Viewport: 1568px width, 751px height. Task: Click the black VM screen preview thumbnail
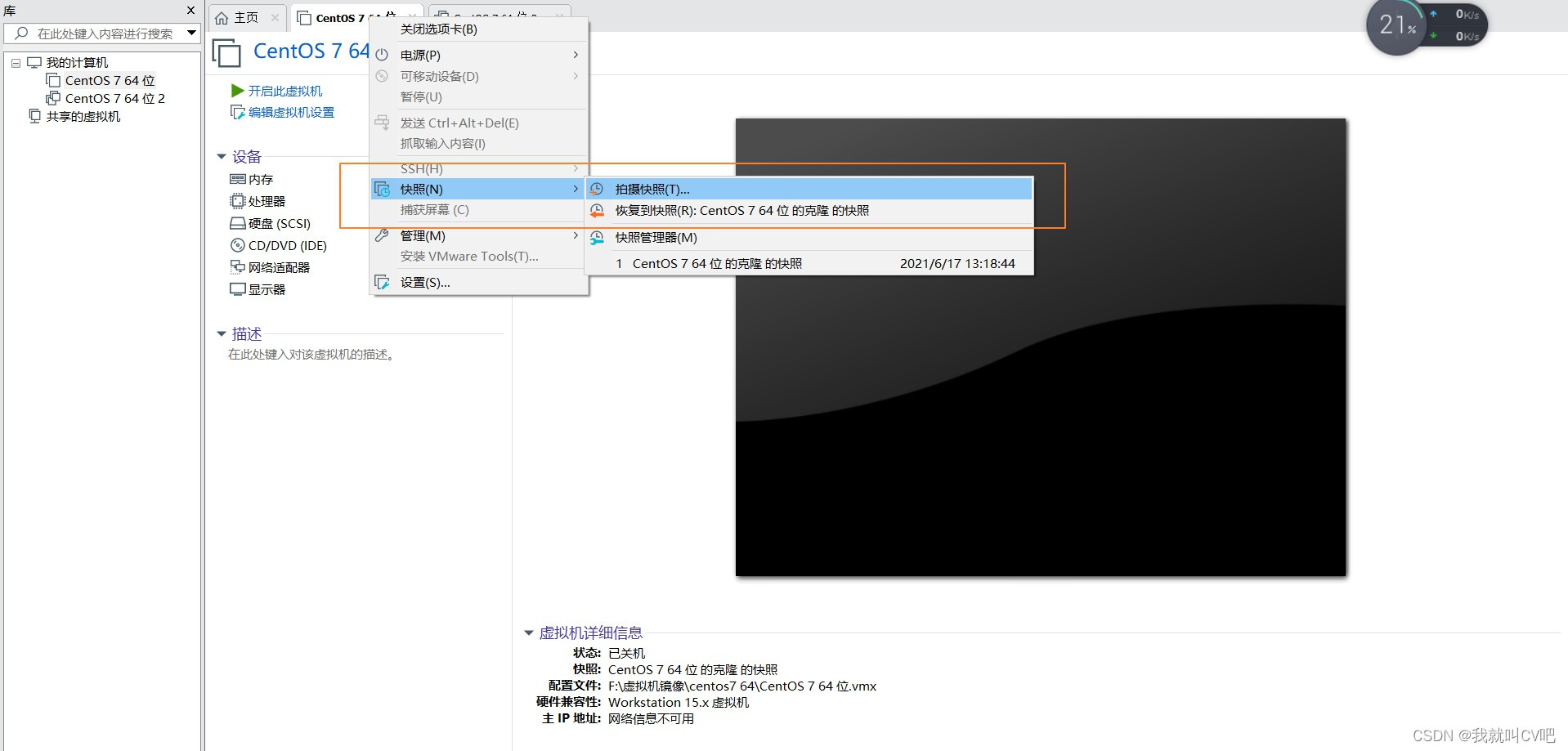(1041, 347)
